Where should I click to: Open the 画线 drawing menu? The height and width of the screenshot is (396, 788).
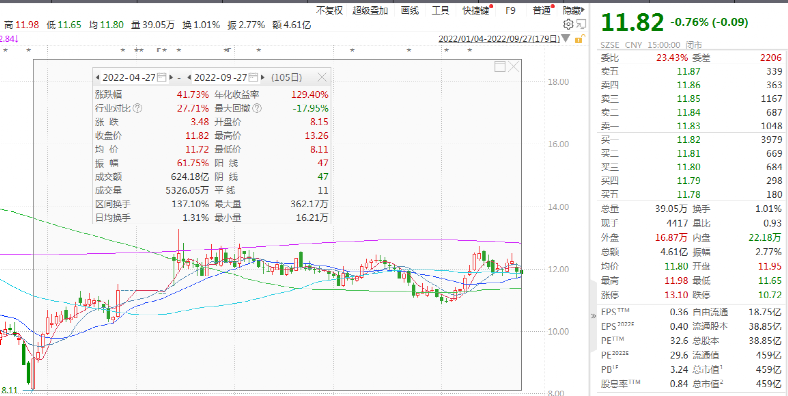coord(410,10)
